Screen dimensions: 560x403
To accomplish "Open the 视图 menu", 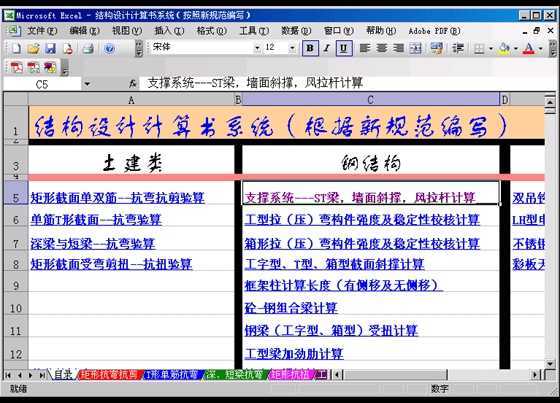I will [127, 31].
